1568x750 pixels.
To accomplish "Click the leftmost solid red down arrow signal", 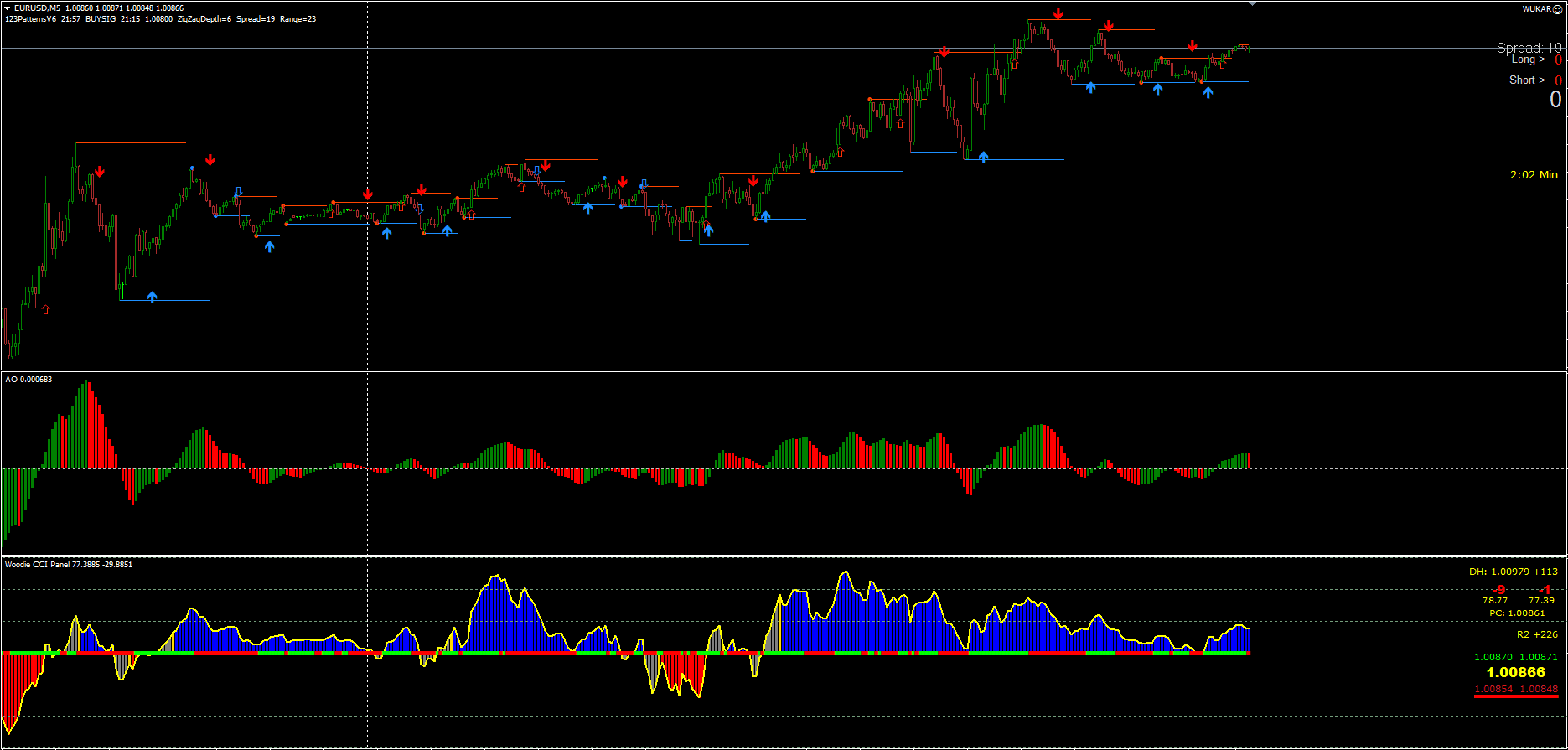I will click(x=100, y=172).
